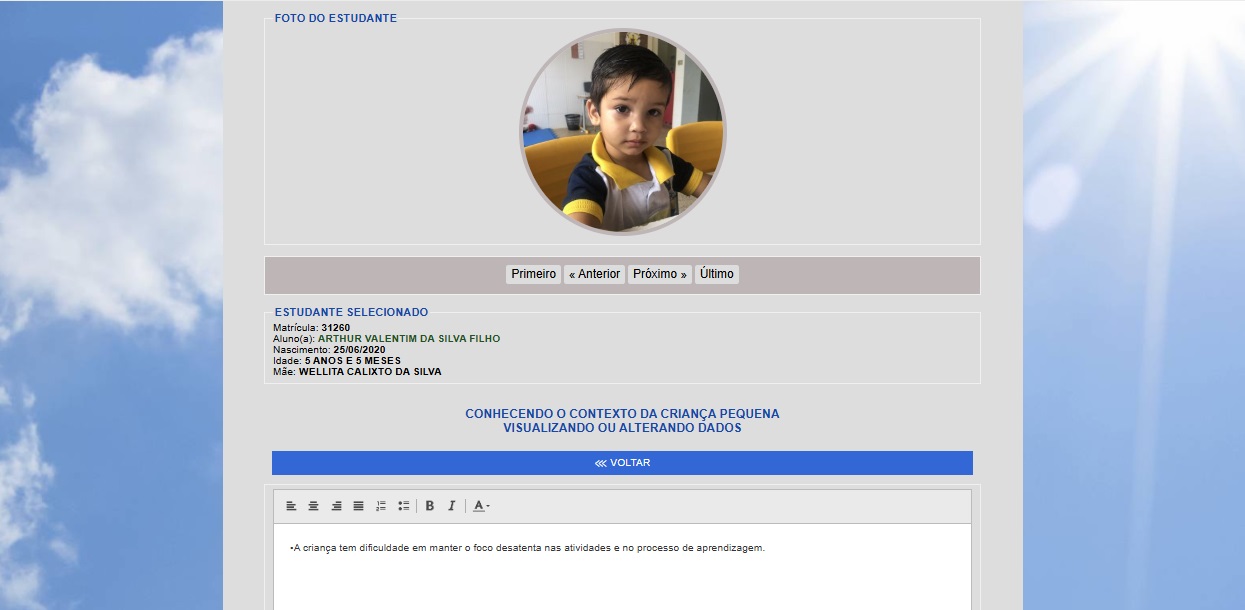Go to the Primeiro student
Screen dimensions: 1245x610
tap(533, 274)
